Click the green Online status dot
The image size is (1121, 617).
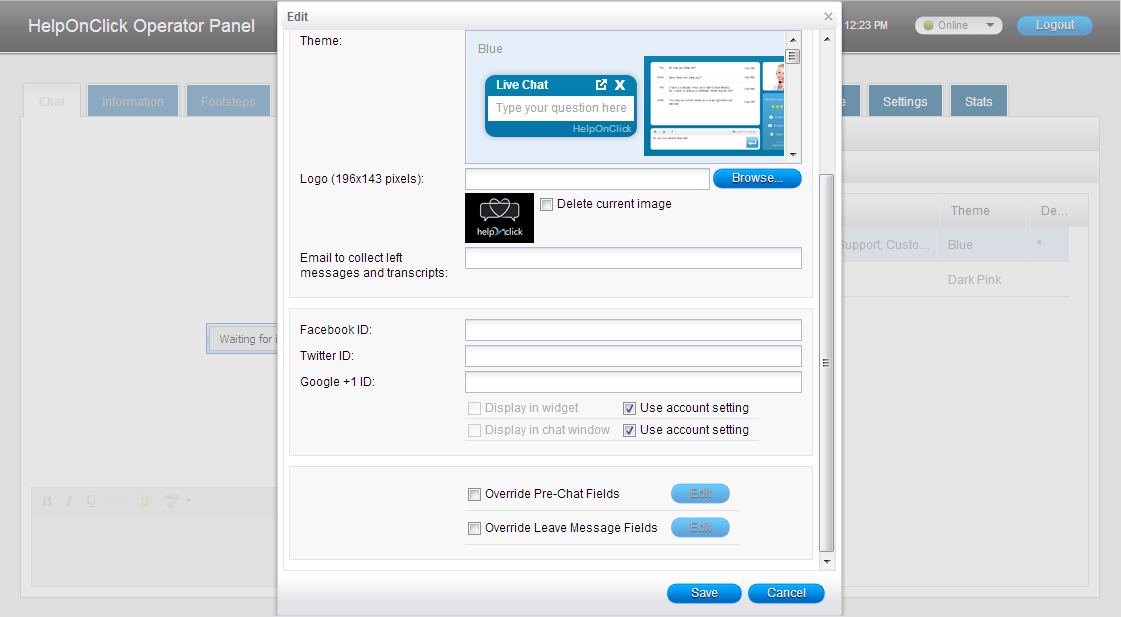click(x=928, y=25)
